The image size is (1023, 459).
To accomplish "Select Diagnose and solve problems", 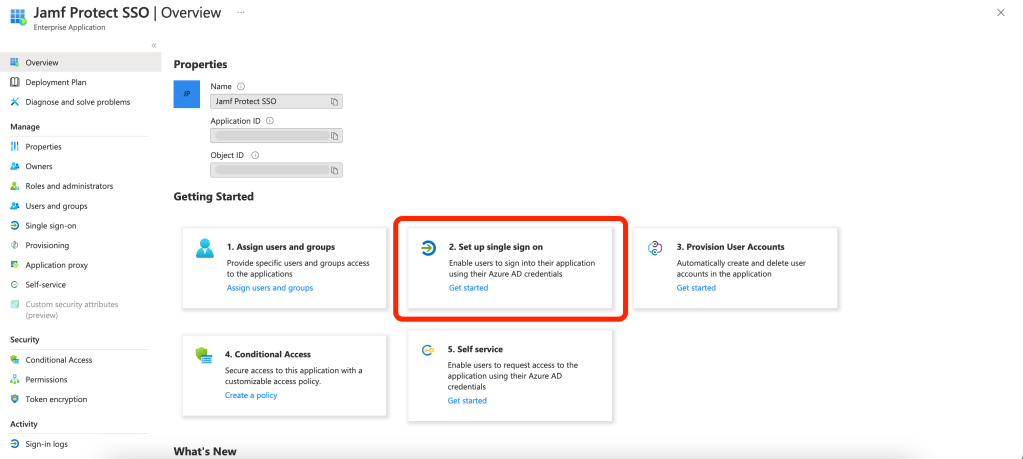I will coord(77,102).
